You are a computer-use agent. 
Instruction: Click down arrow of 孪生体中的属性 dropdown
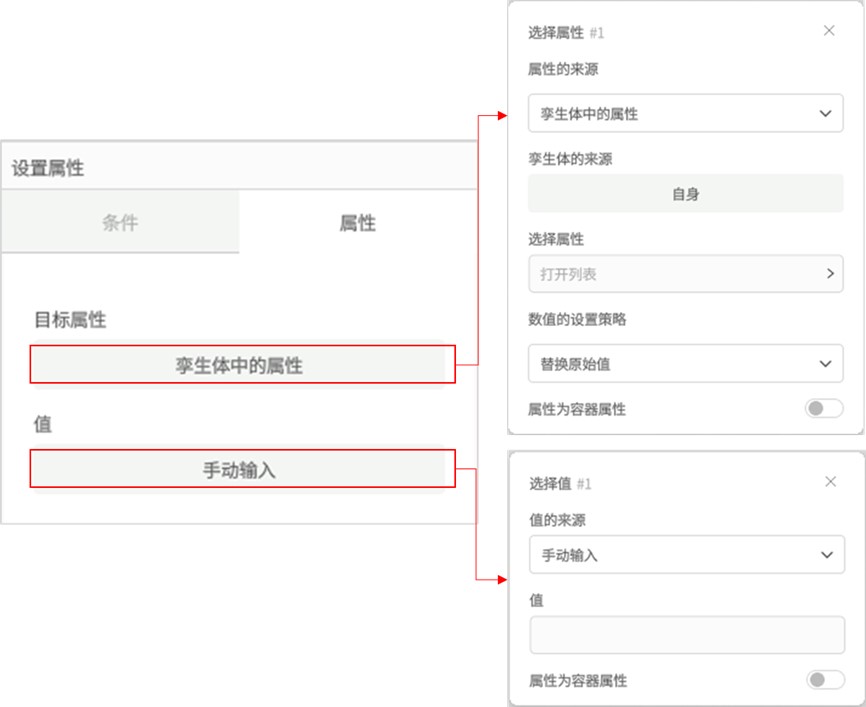[x=825, y=114]
